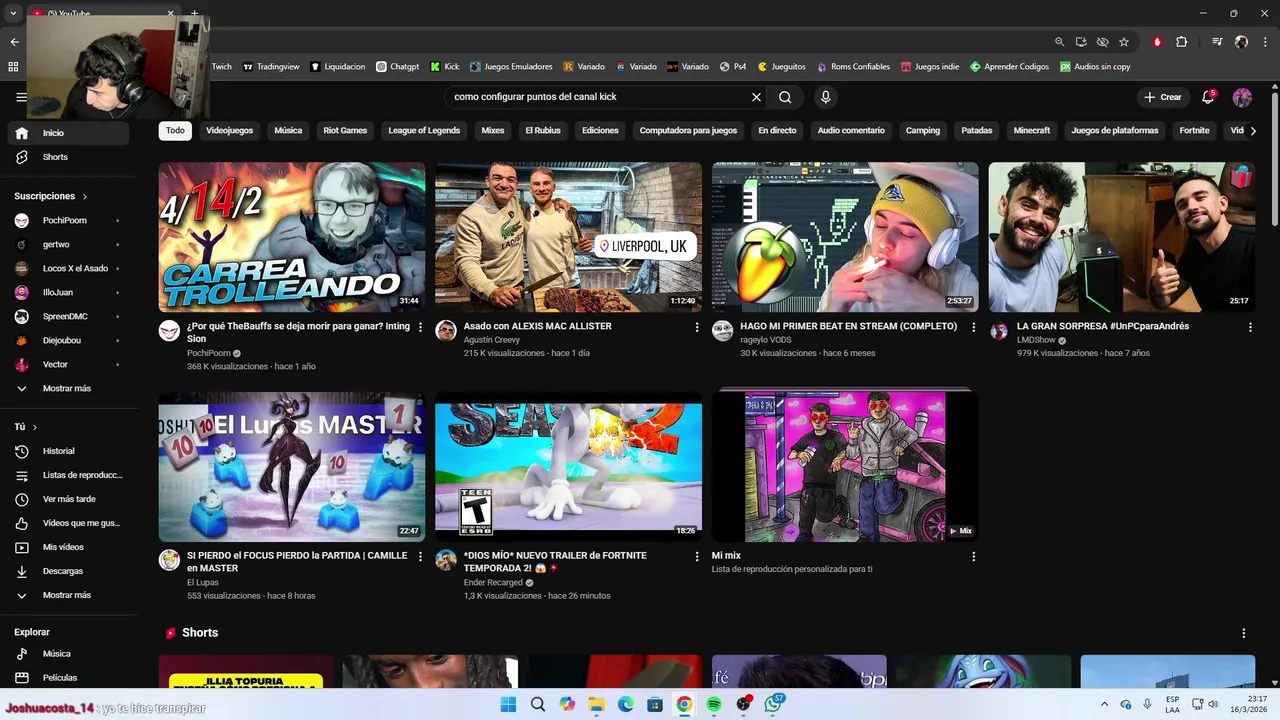Image resolution: width=1280 pixels, height=720 pixels.
Task: Open Descargas in the sidebar
Action: (x=68, y=571)
